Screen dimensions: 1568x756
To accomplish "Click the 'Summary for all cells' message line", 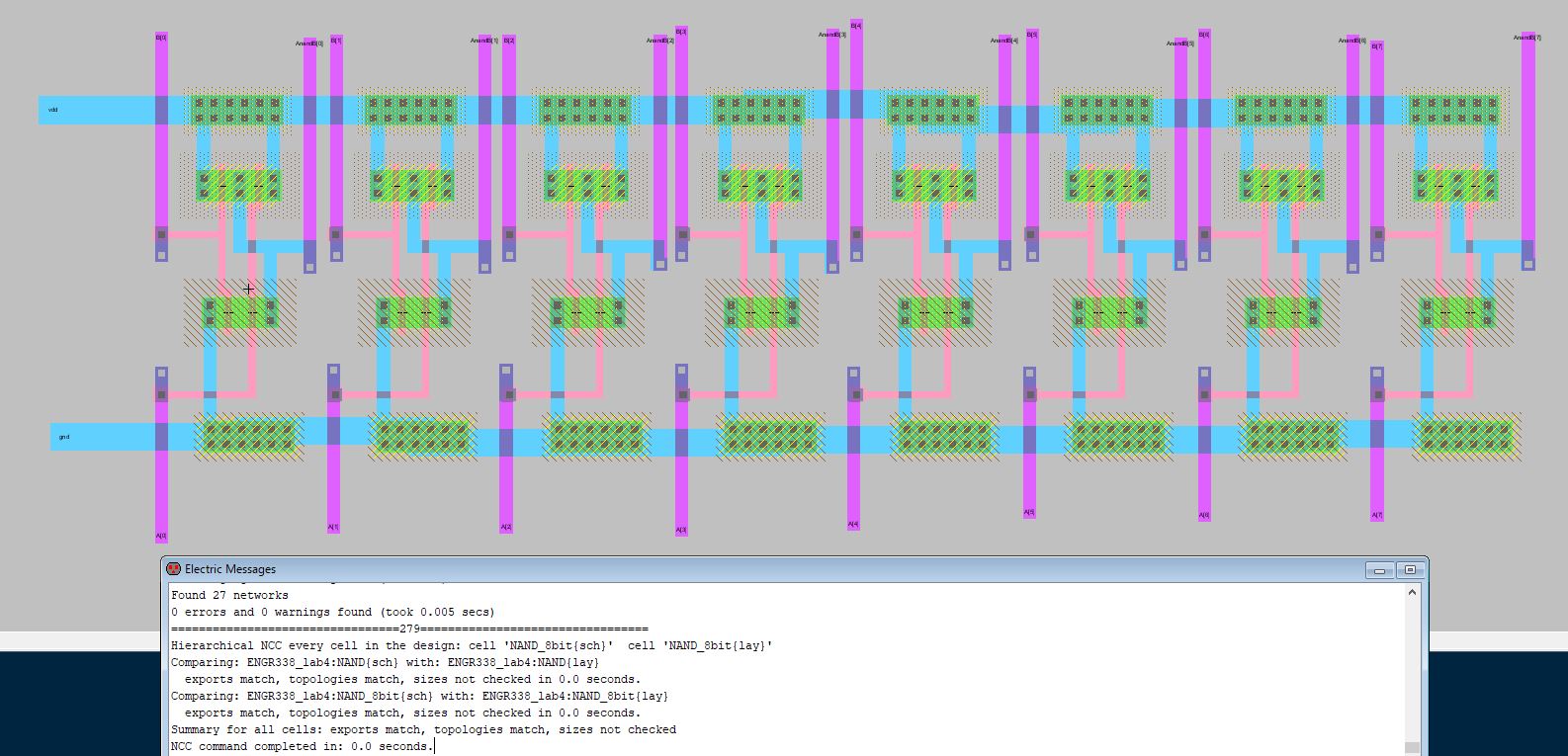I will click(x=423, y=729).
